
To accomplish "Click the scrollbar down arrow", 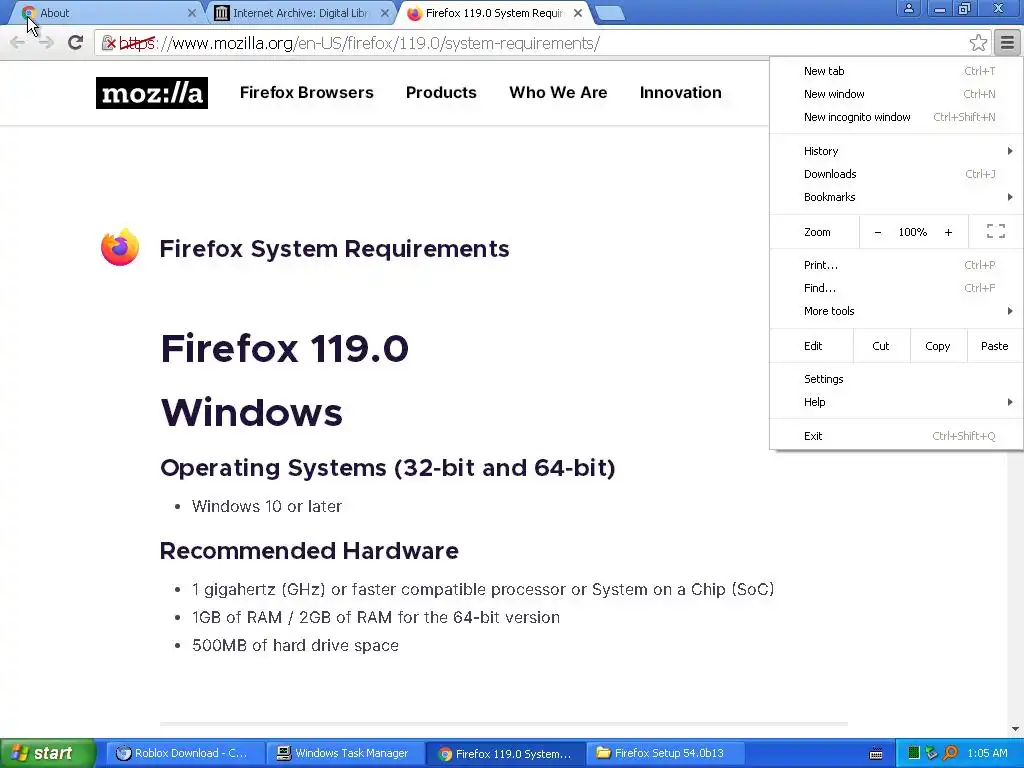I will coord(1015,729).
